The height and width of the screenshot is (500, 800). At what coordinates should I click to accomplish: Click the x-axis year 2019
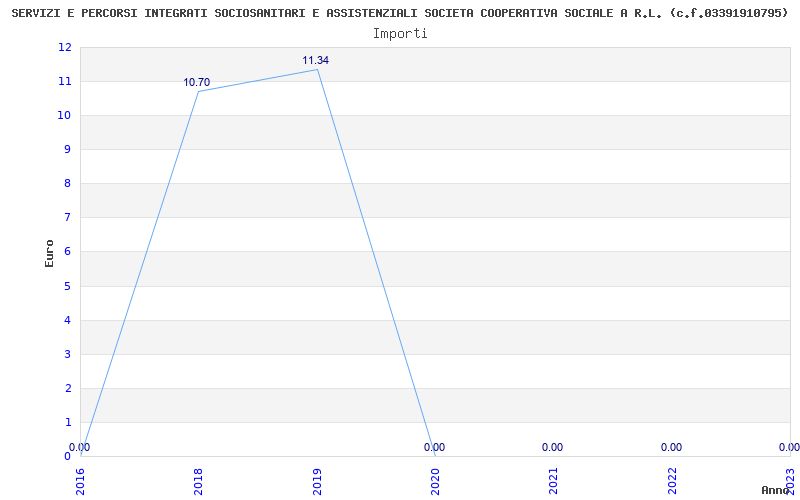coord(317,481)
